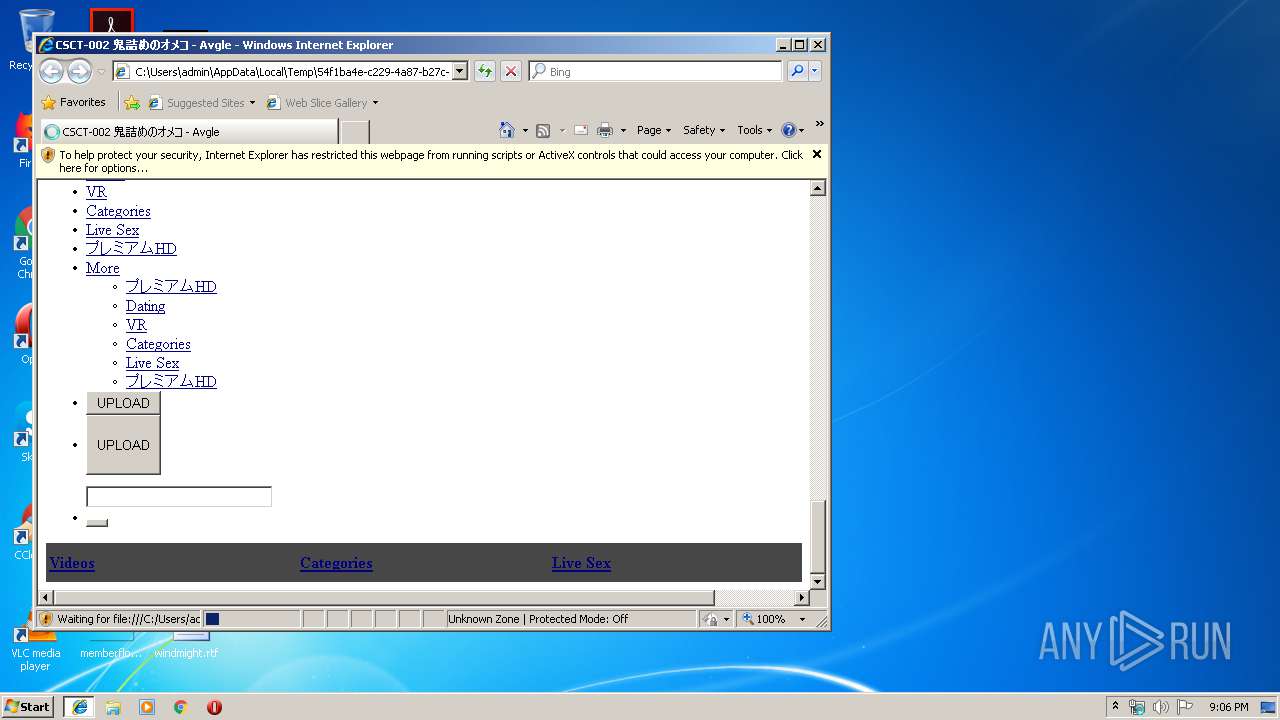
Task: Open the Home page icon
Action: (x=507, y=130)
